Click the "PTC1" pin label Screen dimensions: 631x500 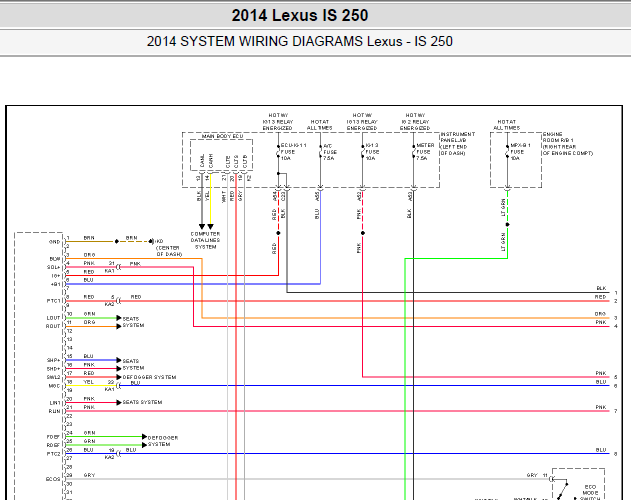(53, 301)
